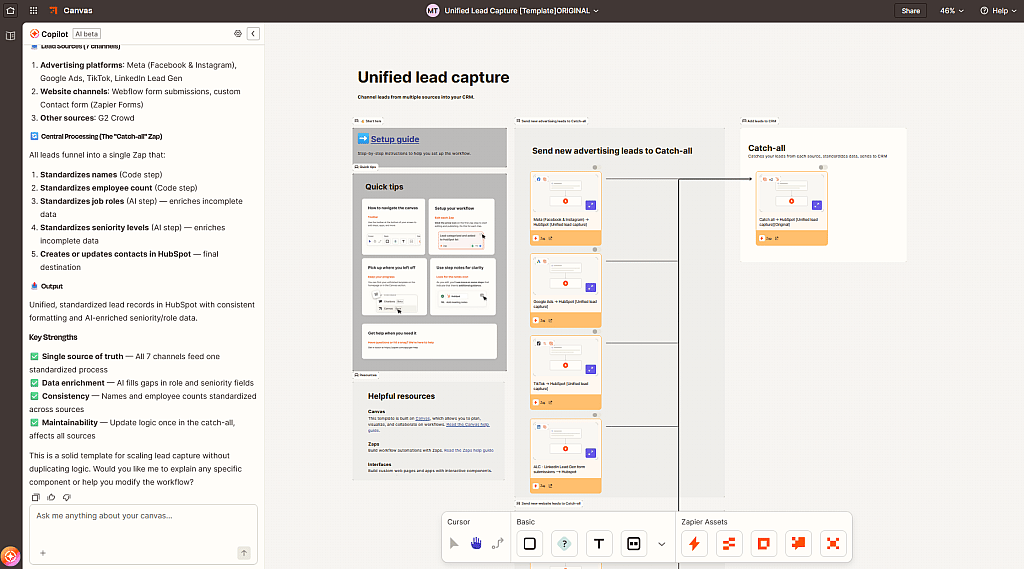
Task: Select the connector path tool
Action: click(498, 544)
